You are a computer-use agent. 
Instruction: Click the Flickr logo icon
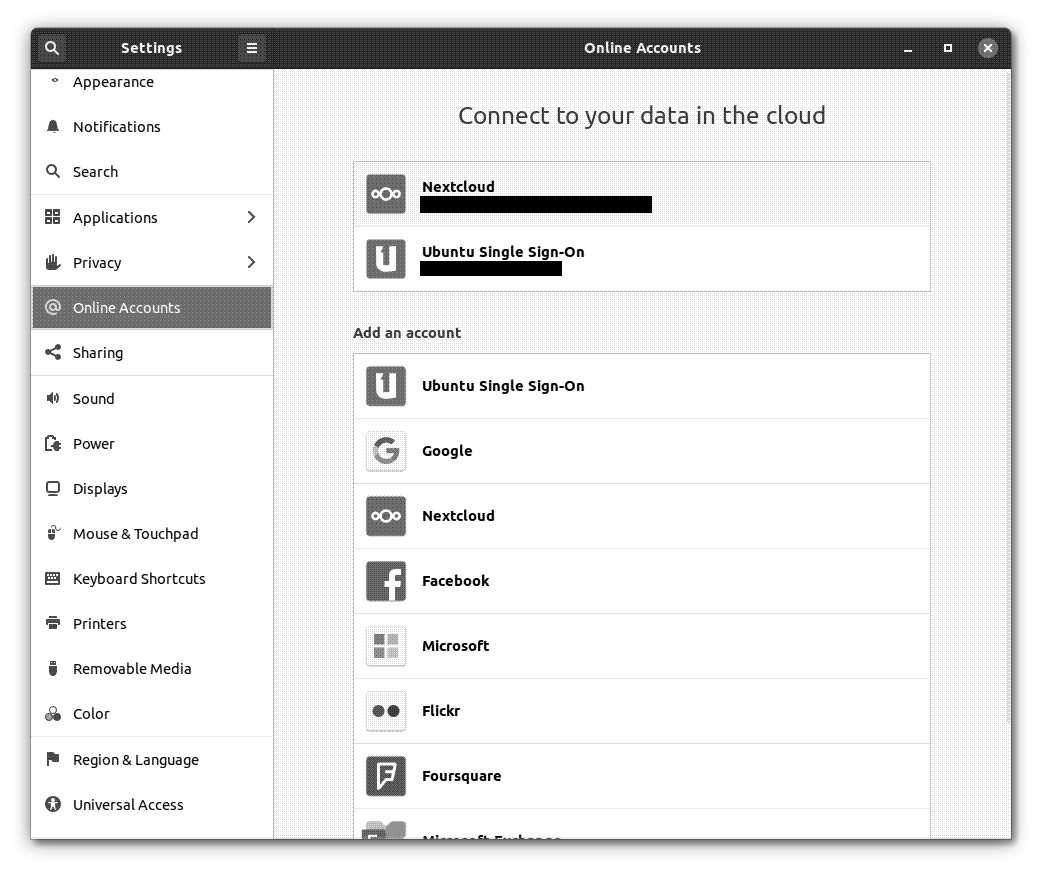click(x=386, y=711)
